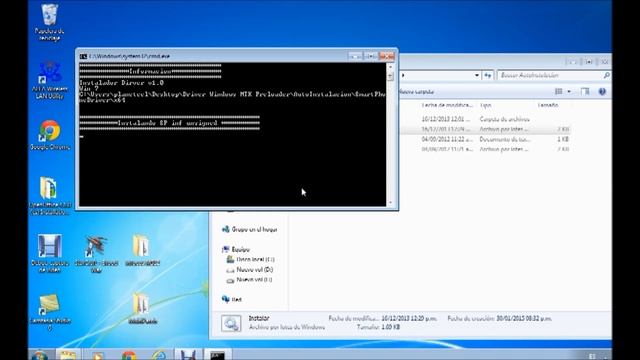Open the Google Chrome desktop shortcut
The width and height of the screenshot is (640, 360).
pos(49,135)
